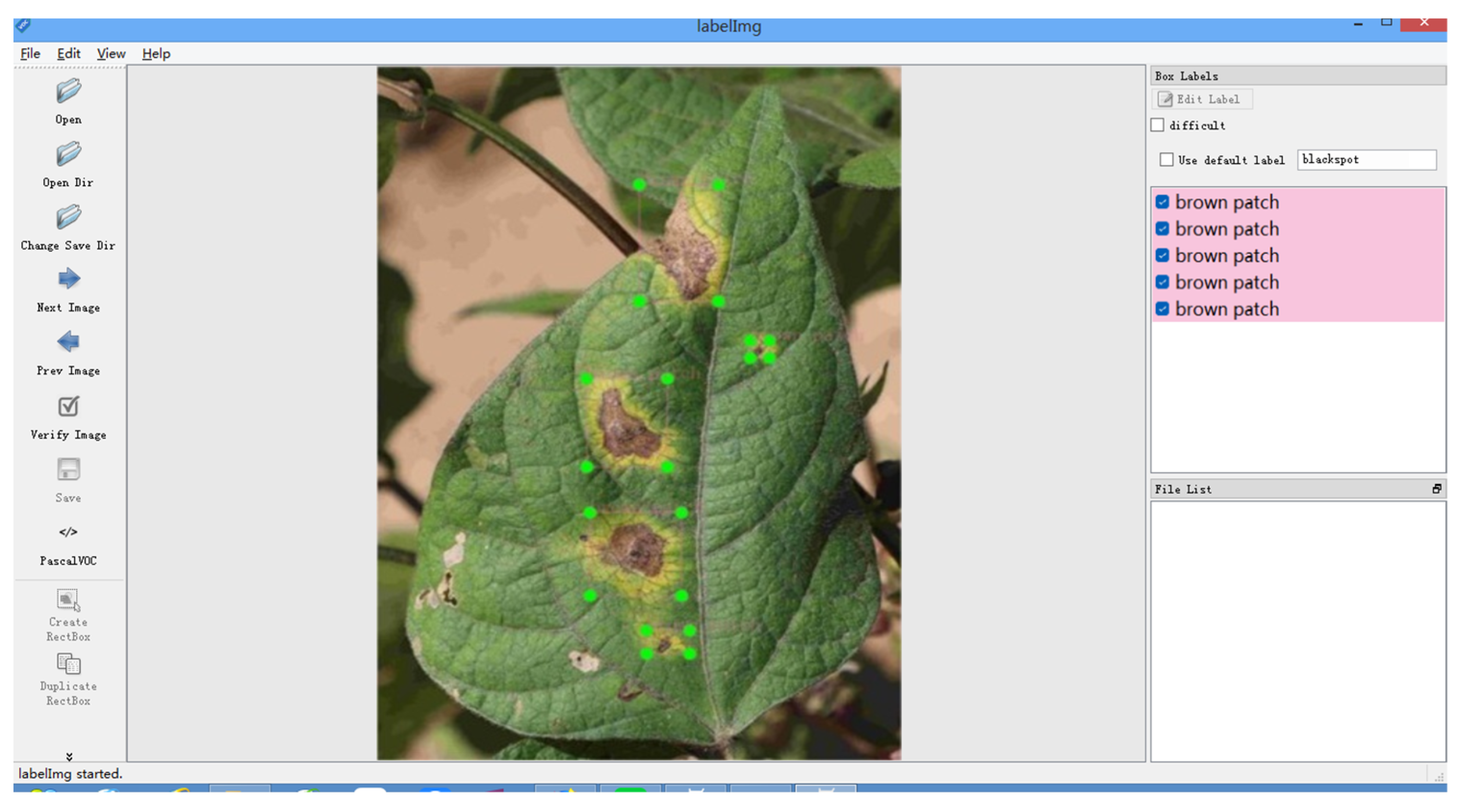This screenshot has width=1461, height=812.
Task: Switch annotation format with PascalVOC button
Action: click(67, 532)
